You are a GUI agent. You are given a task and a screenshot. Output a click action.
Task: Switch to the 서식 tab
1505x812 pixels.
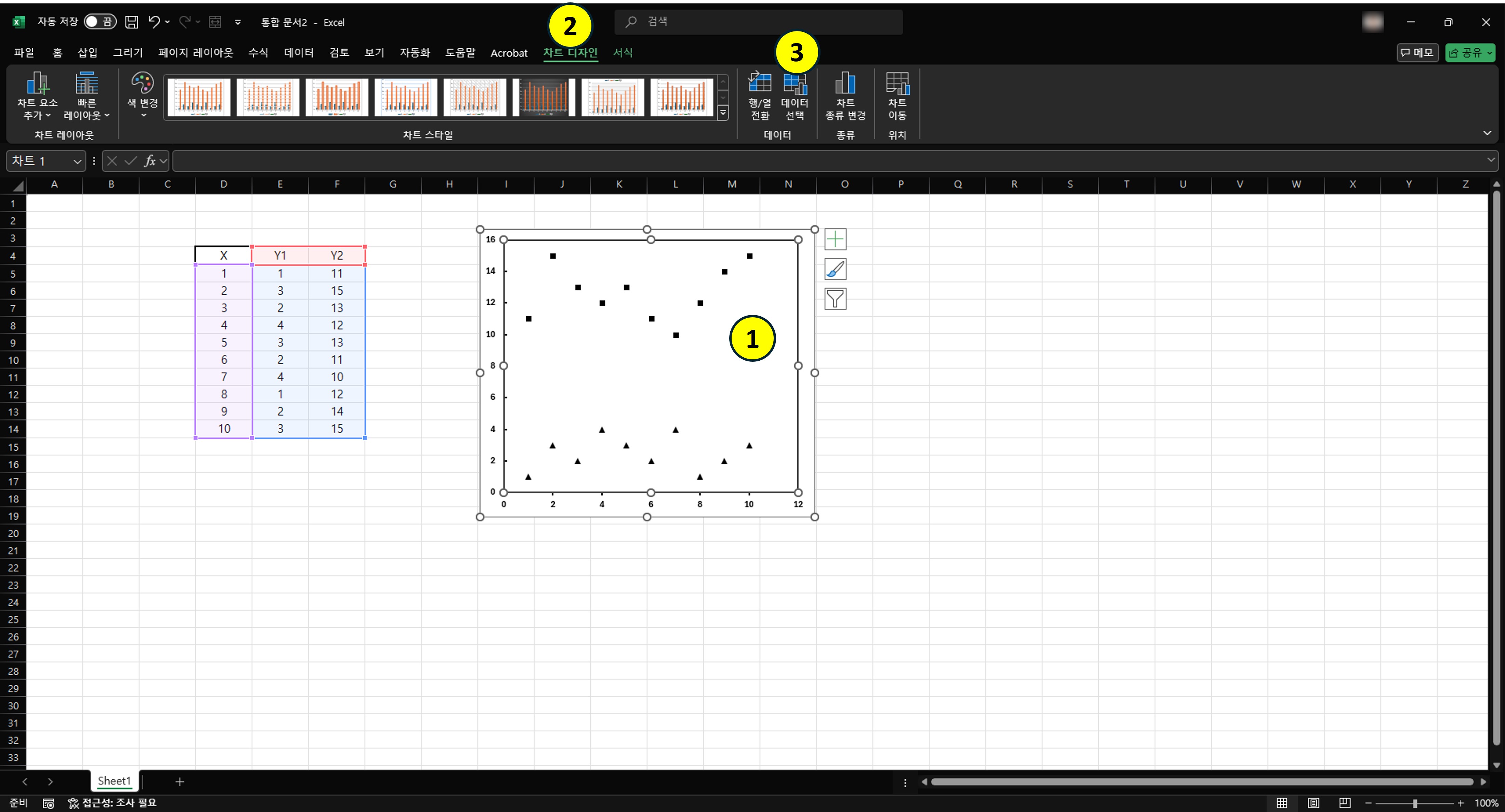click(623, 53)
